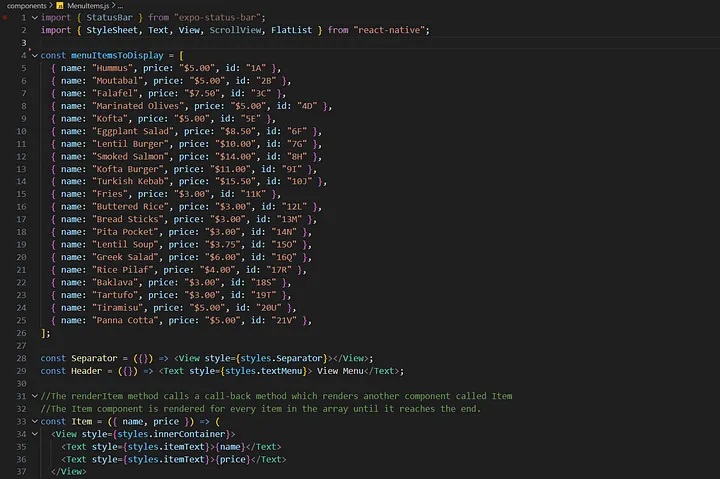Click line number 15 in the gutter

(x=21, y=193)
